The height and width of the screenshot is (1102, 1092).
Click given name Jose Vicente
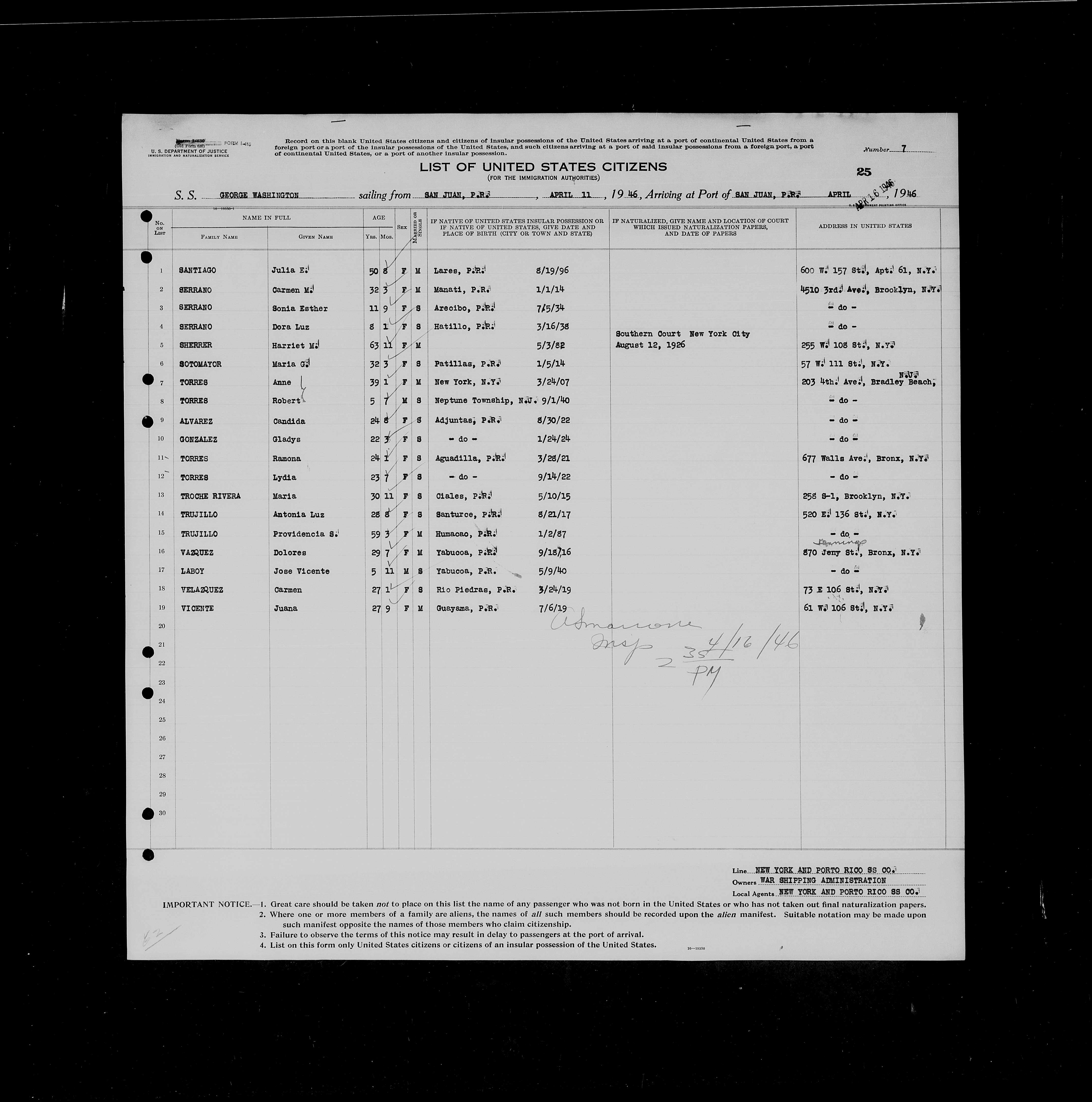(x=301, y=571)
